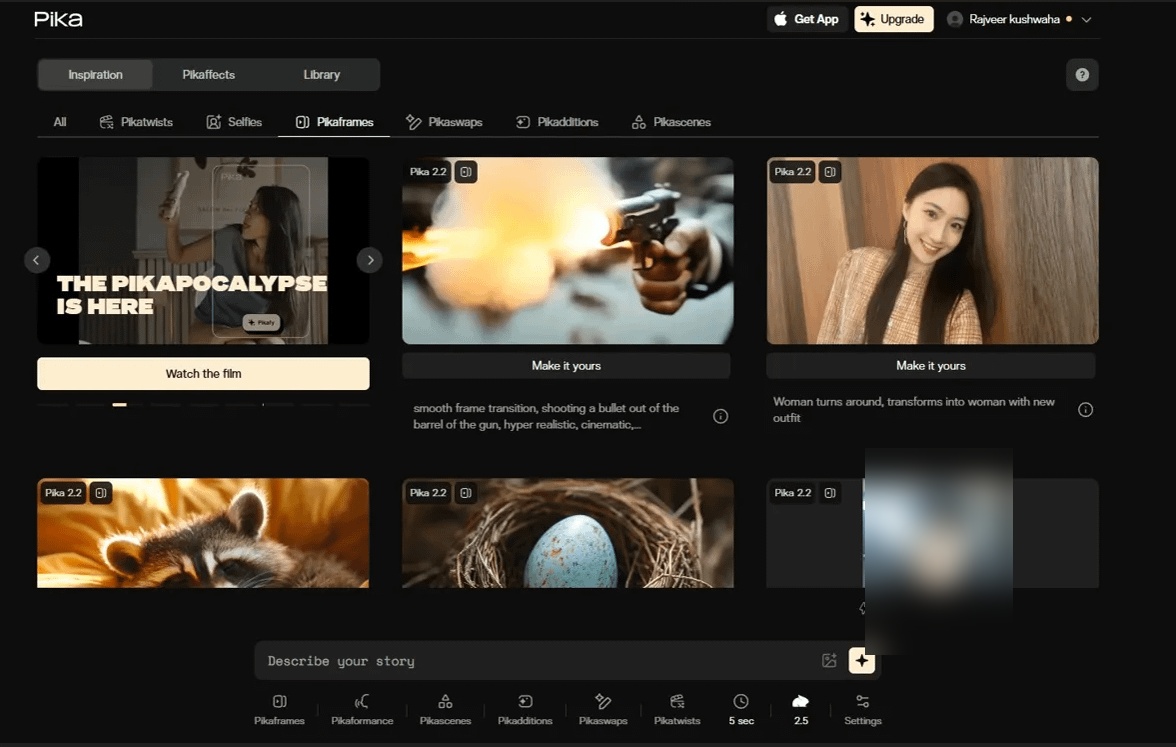Click the user avatar icon
This screenshot has width=1176, height=747.
955,20
